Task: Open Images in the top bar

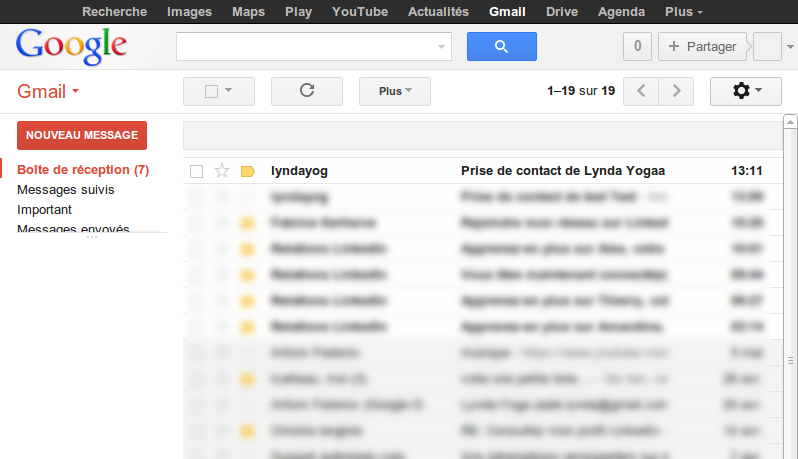Action: click(189, 12)
